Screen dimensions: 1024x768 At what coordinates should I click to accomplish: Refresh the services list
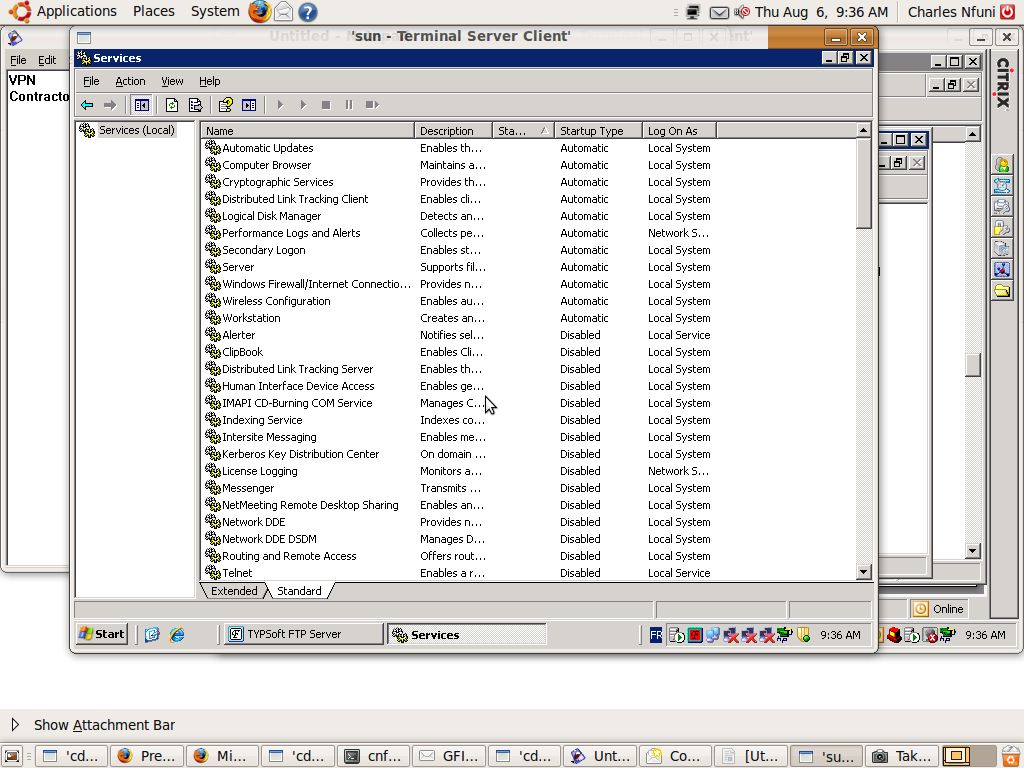point(171,104)
